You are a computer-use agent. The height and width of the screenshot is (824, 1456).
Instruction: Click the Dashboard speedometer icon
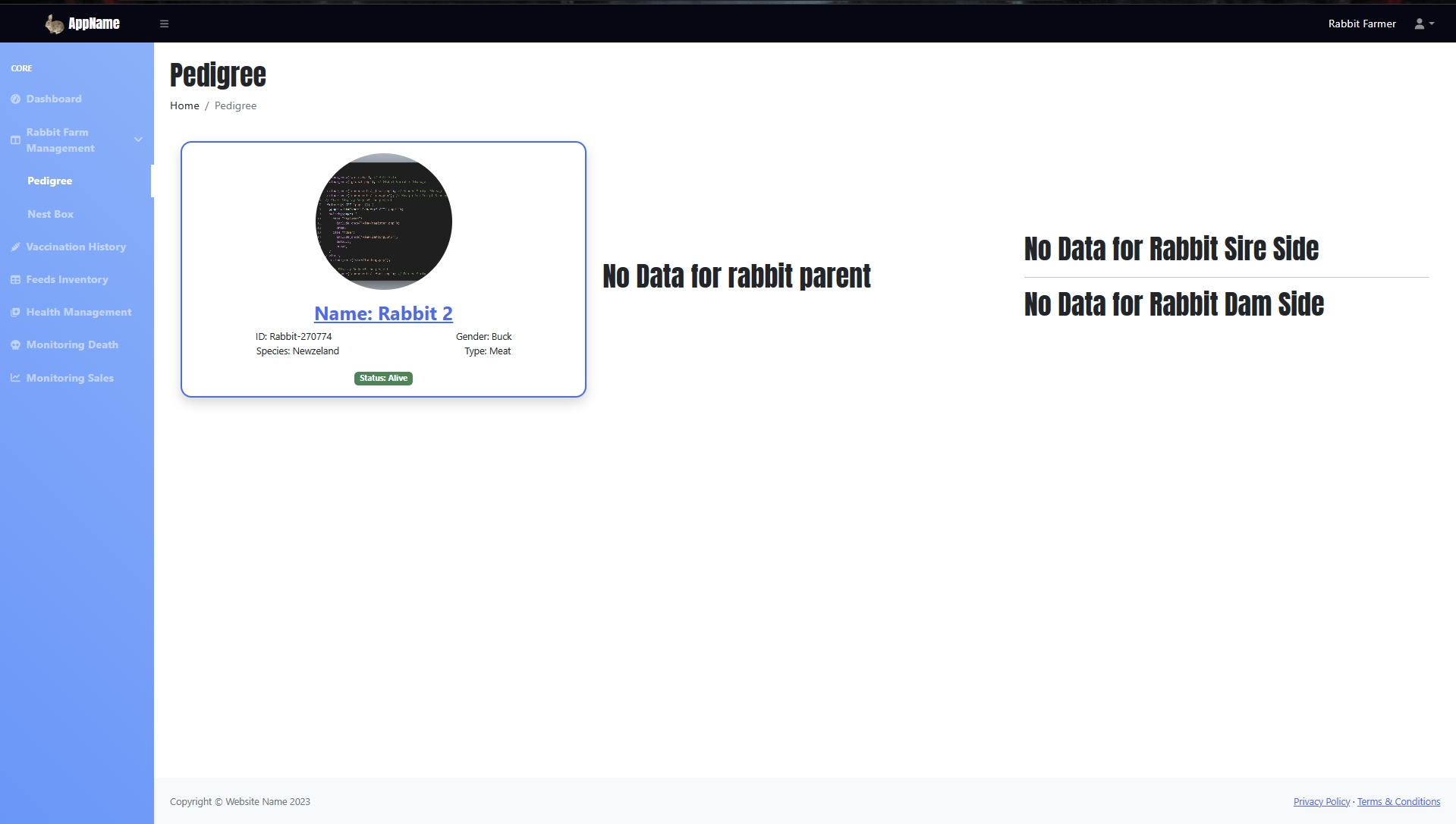pos(15,99)
